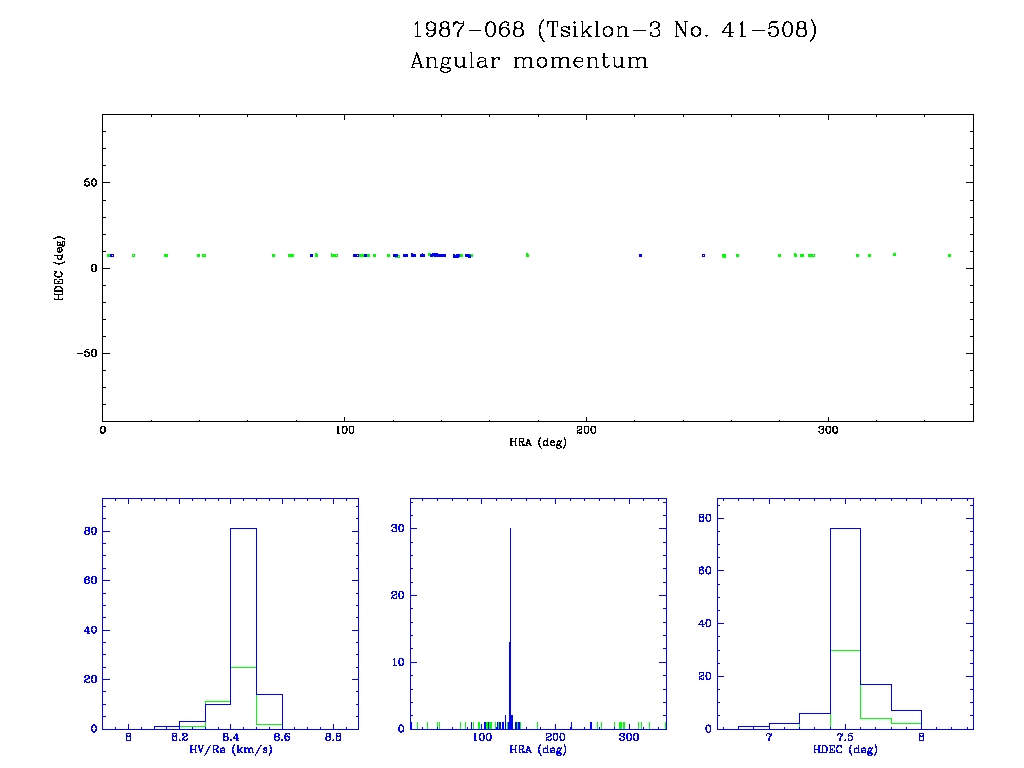Select the isolated blue point near HRA 222
The height and width of the screenshot is (768, 1024).
pos(640,255)
